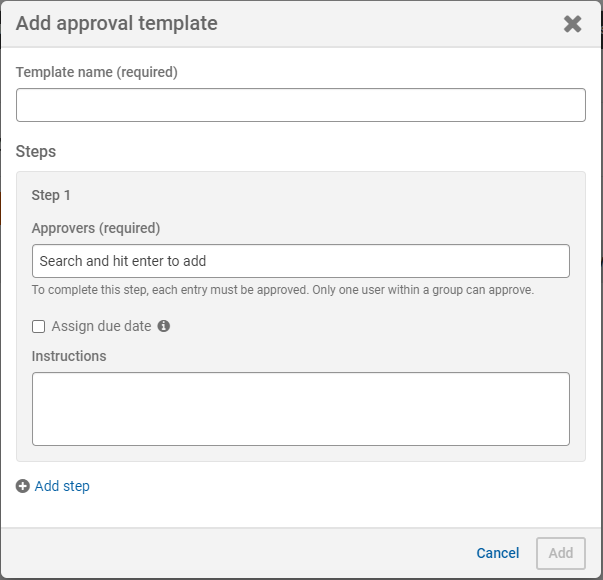Click the Add step link
This screenshot has width=603, height=580.
pos(62,487)
